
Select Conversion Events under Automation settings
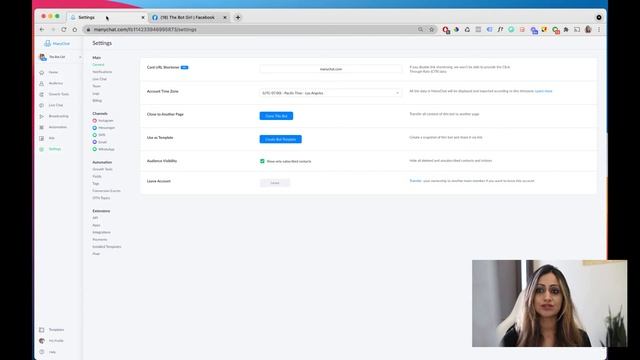tap(106, 191)
